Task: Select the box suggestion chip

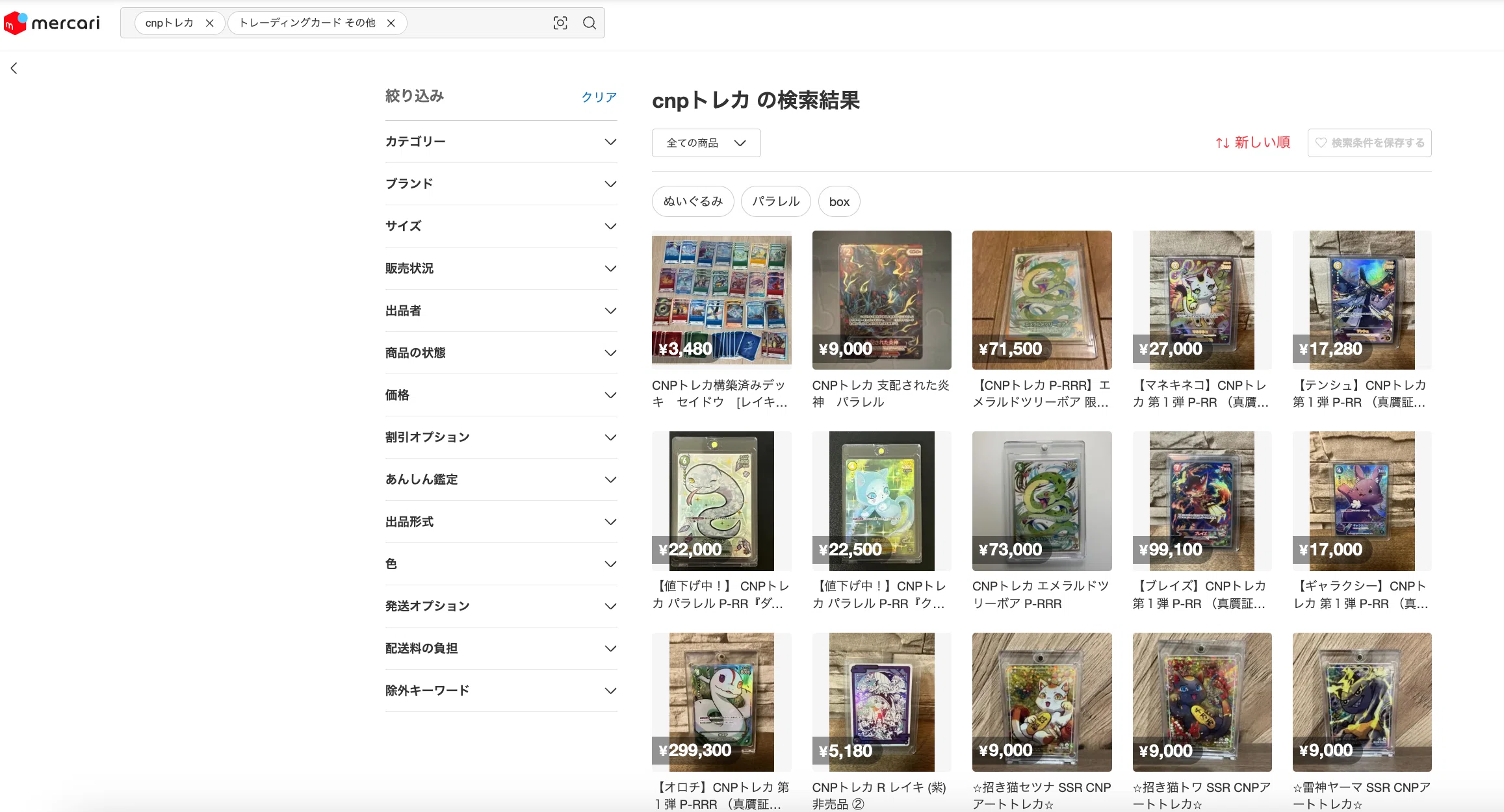Action: [x=839, y=201]
